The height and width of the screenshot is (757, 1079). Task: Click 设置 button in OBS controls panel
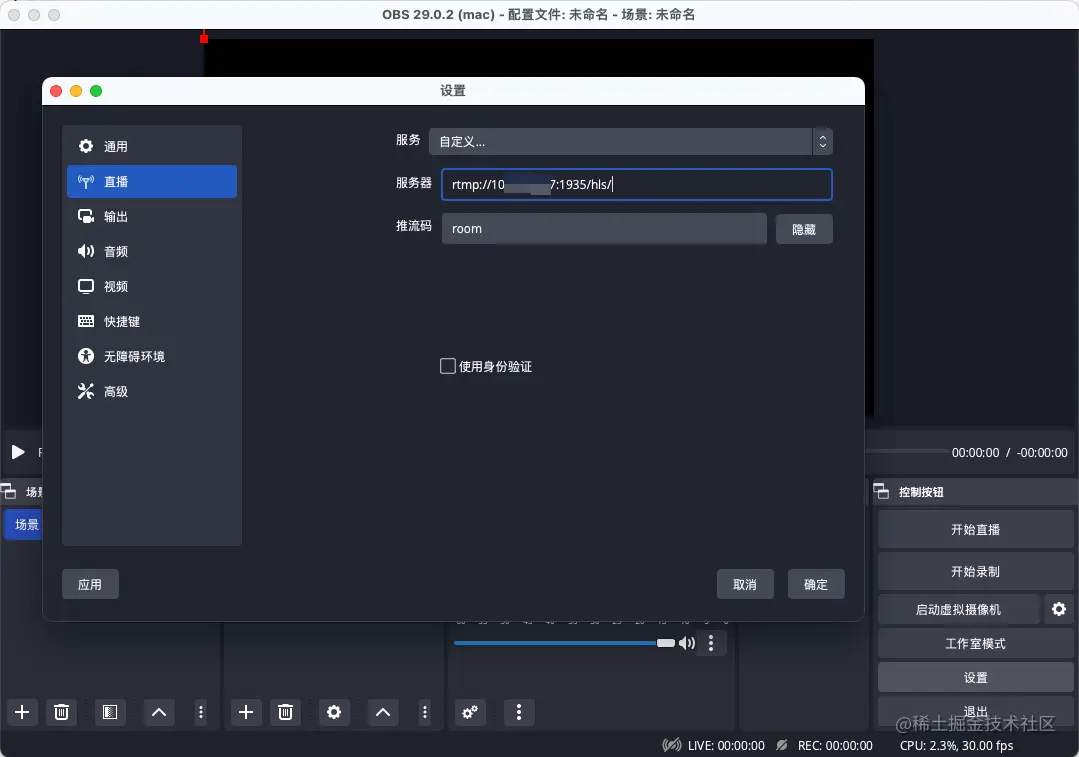pos(975,677)
